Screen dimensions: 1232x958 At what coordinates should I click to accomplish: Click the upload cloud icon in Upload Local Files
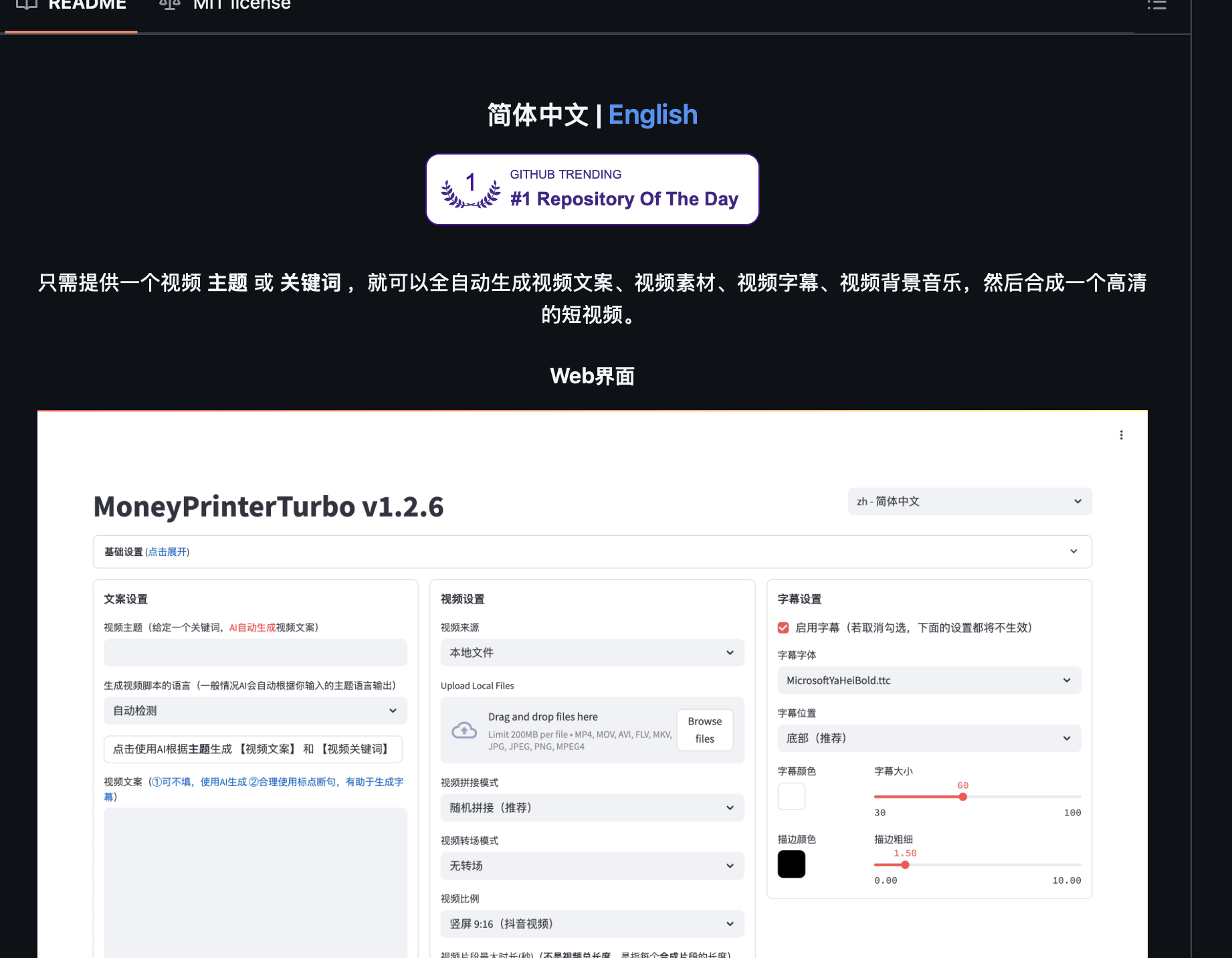pos(464,730)
